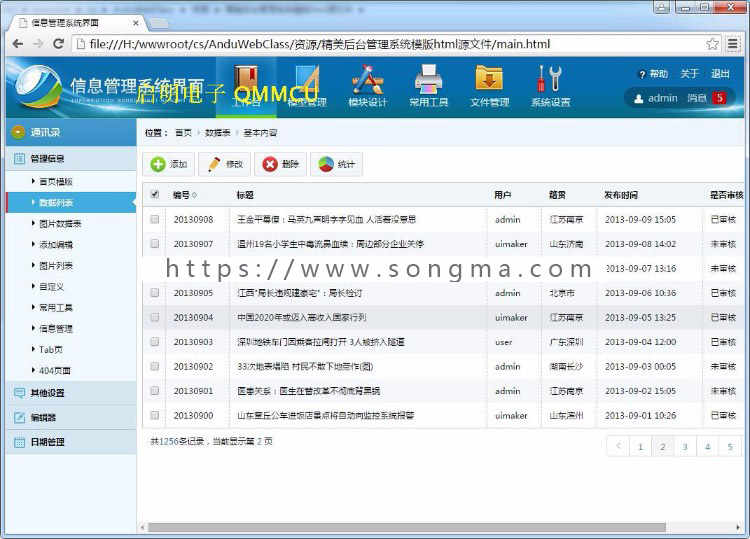Viewport: 750px width, 539px height.
Task: Open 自定义 in the sidebar
Action: 51,286
